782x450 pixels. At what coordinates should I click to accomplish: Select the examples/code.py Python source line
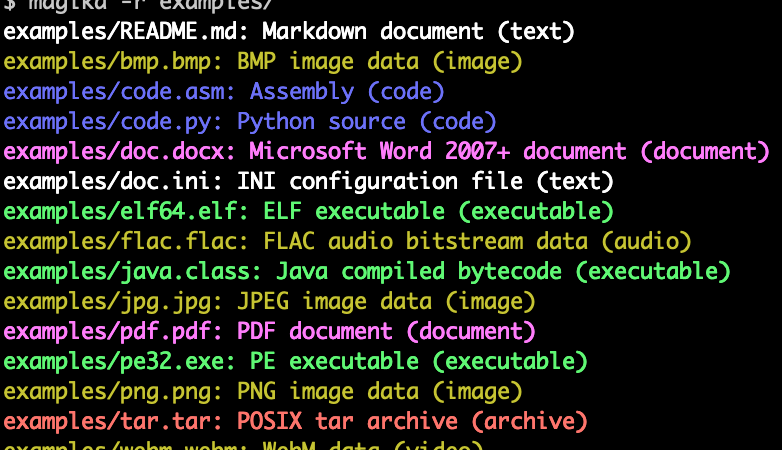[250, 122]
